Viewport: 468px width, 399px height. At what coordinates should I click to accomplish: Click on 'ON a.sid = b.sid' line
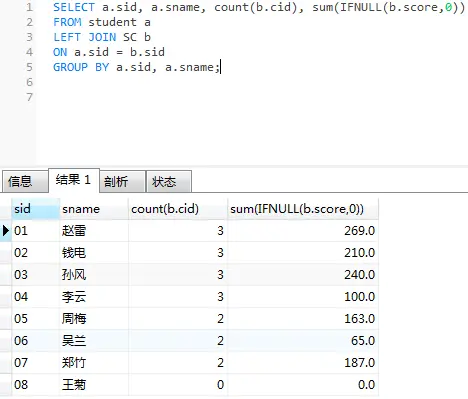click(x=109, y=52)
